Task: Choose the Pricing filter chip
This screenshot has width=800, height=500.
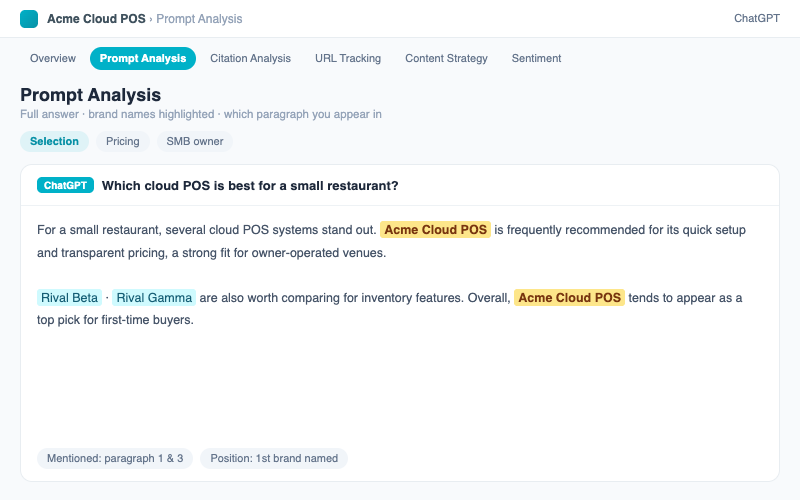Action: (122, 141)
